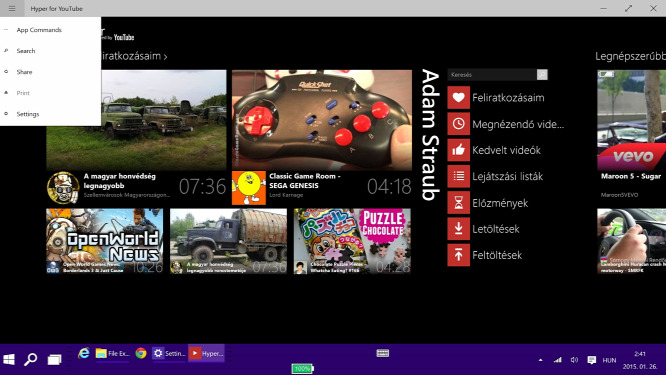The width and height of the screenshot is (666, 375).
Task: Expand the Feliratkozásaim section chevron
Action: [x=165, y=56]
